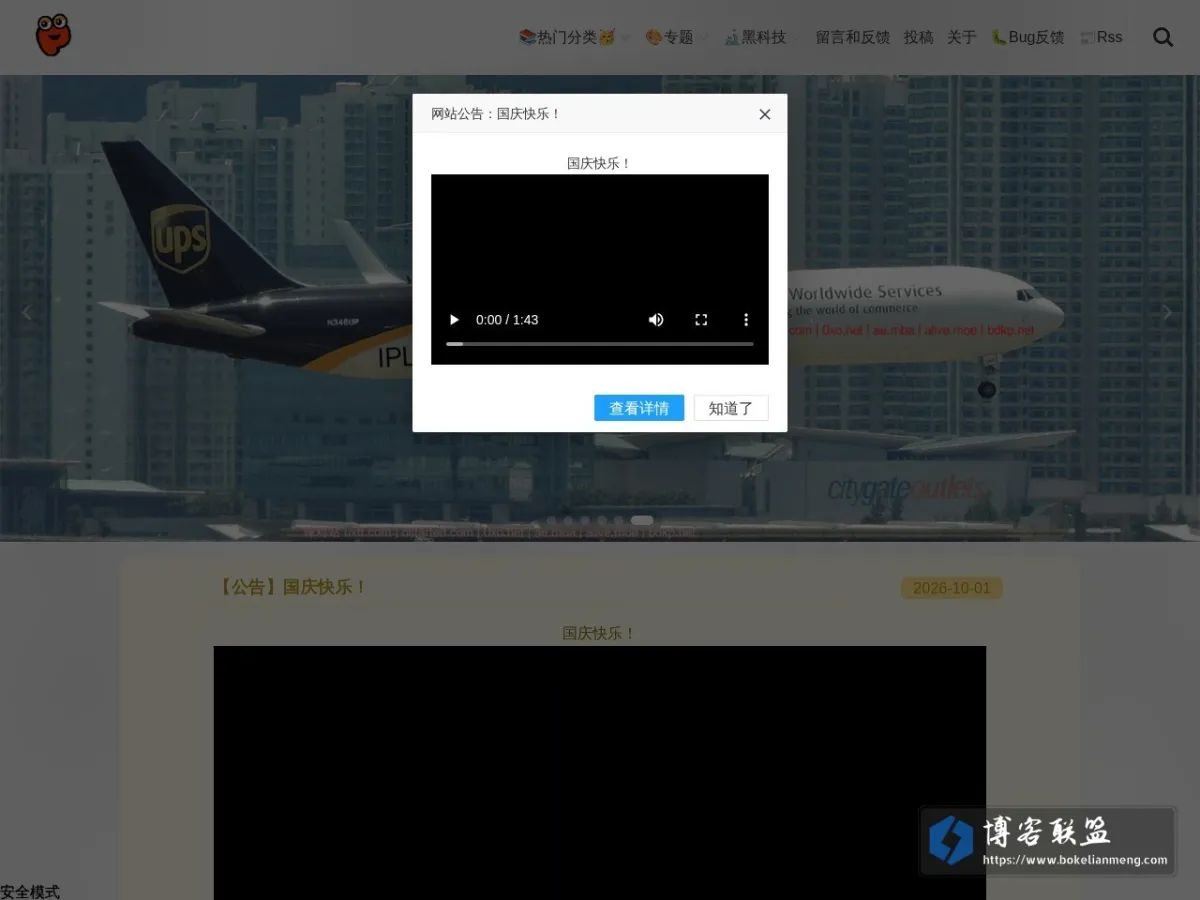
Task: Open the Bug反馈 menu link
Action: coord(1027,37)
